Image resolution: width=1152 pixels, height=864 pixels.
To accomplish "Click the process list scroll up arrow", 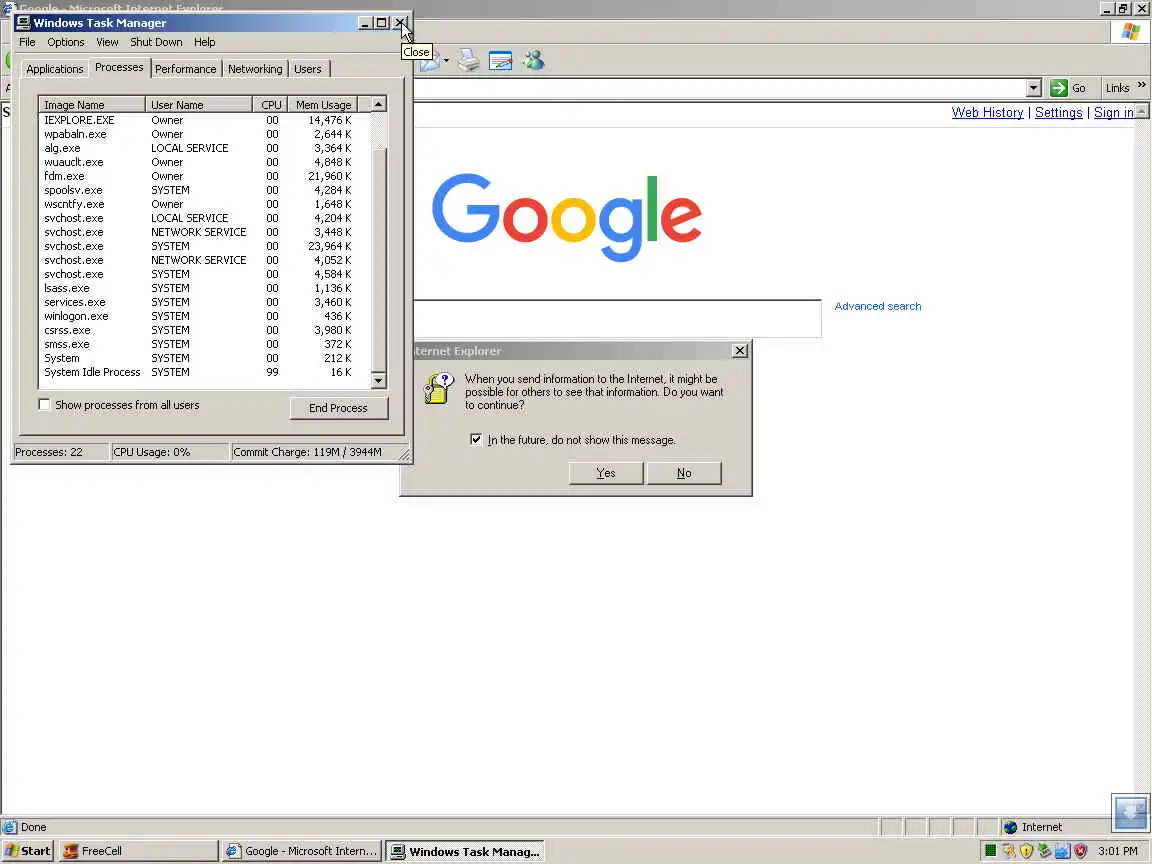I will [x=378, y=104].
